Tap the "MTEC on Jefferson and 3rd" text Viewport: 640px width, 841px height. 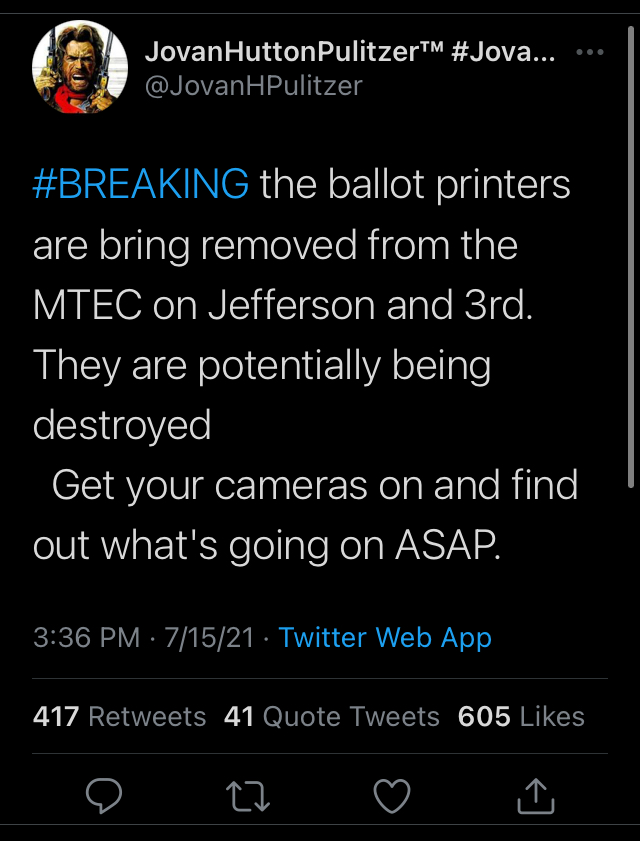(x=283, y=305)
